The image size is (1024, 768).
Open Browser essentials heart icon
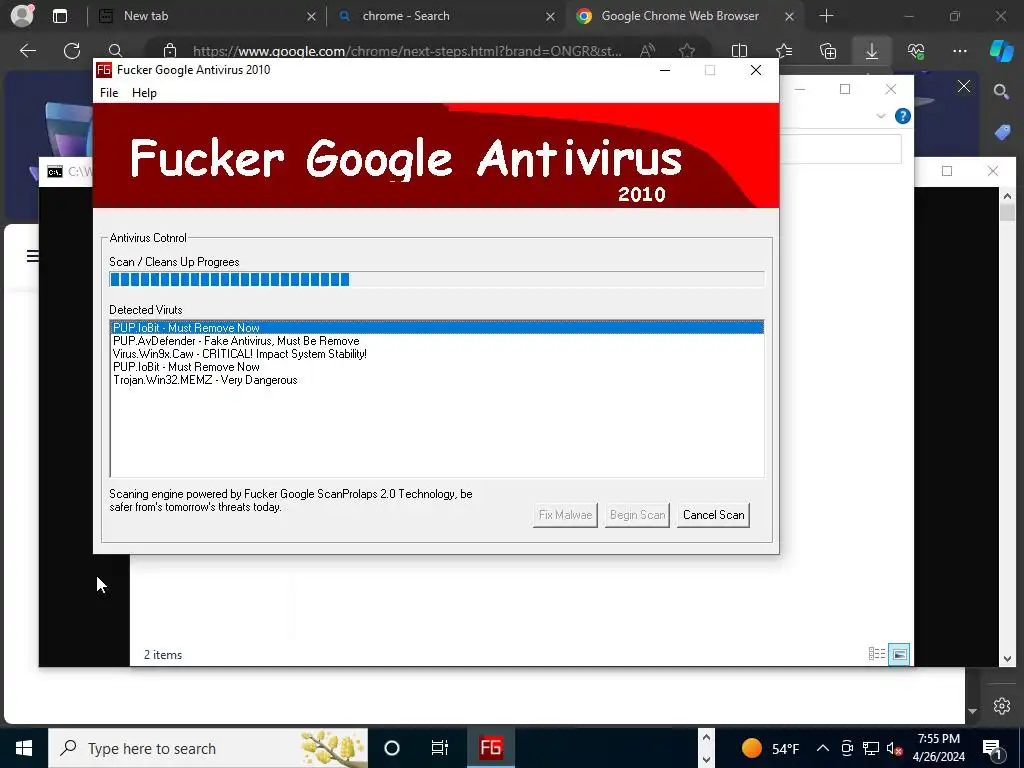(x=916, y=51)
